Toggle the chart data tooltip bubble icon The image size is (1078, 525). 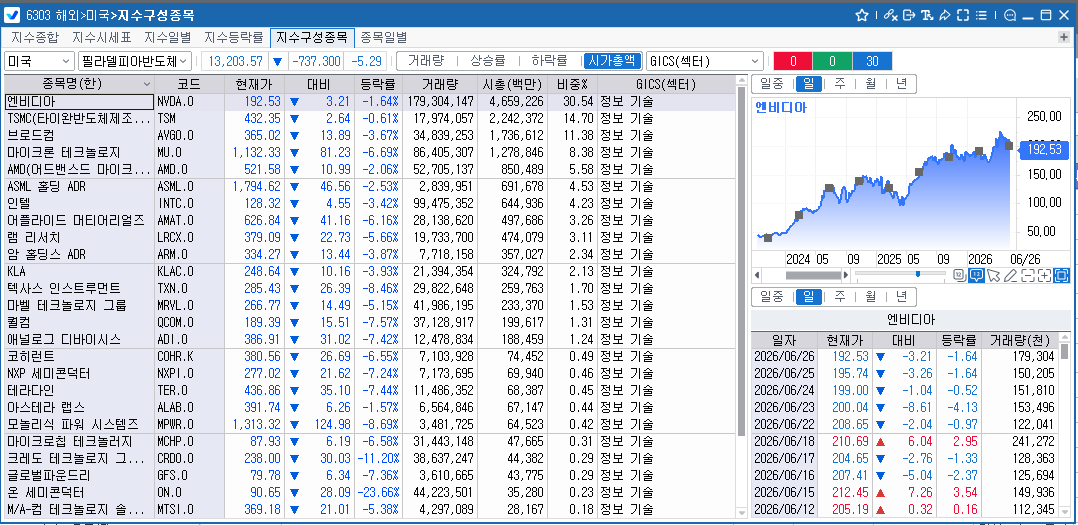pyautogui.click(x=976, y=275)
